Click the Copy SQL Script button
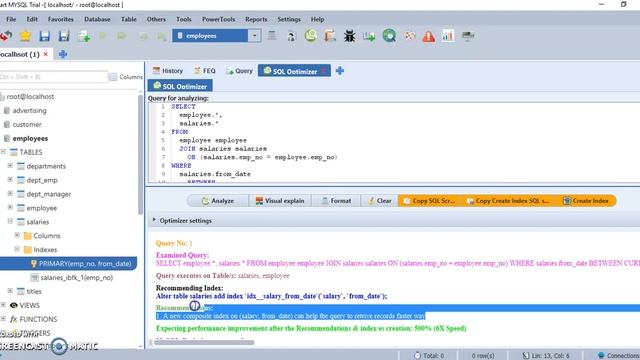The height and width of the screenshot is (360, 640). tap(429, 201)
